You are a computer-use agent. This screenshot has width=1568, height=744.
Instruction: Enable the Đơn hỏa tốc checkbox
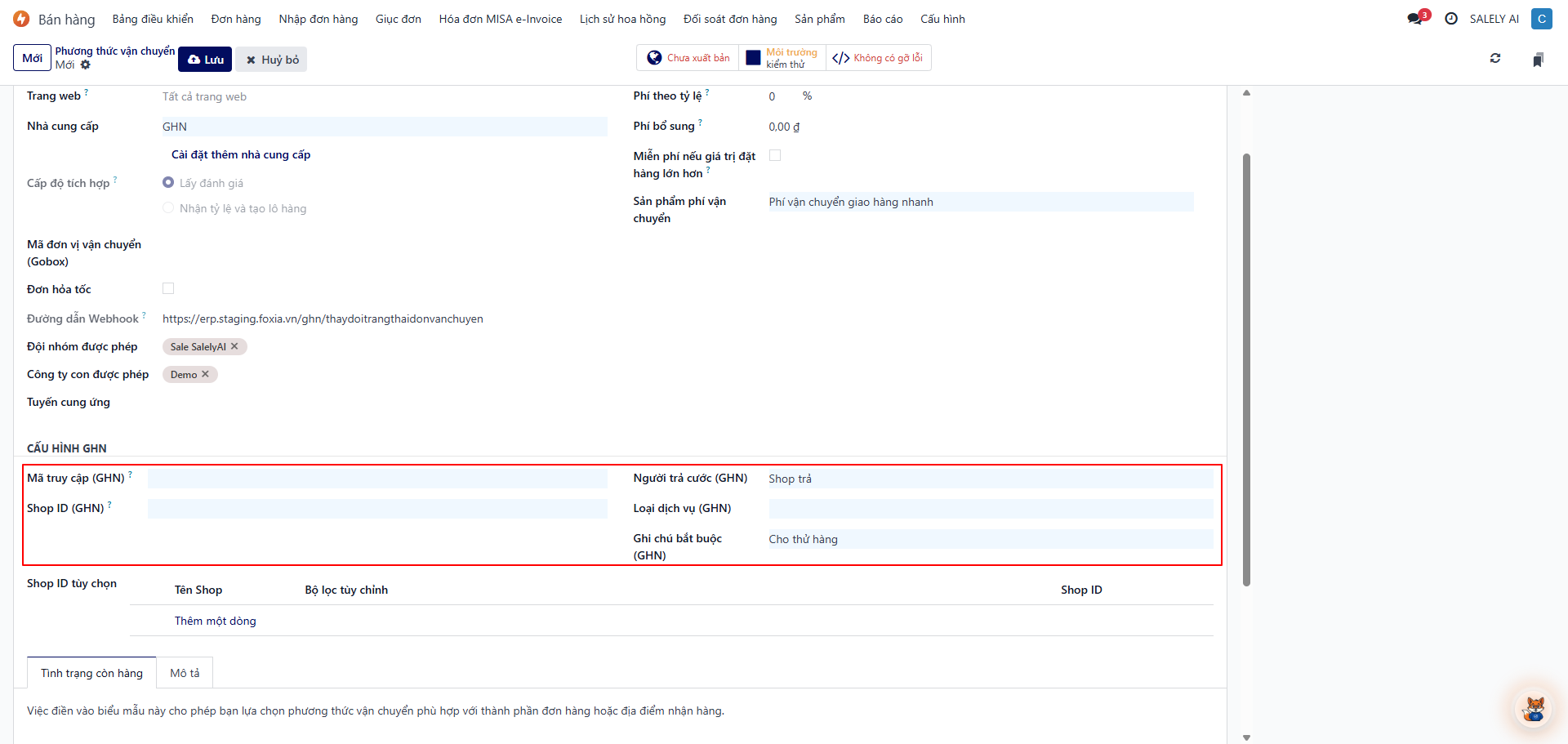168,288
